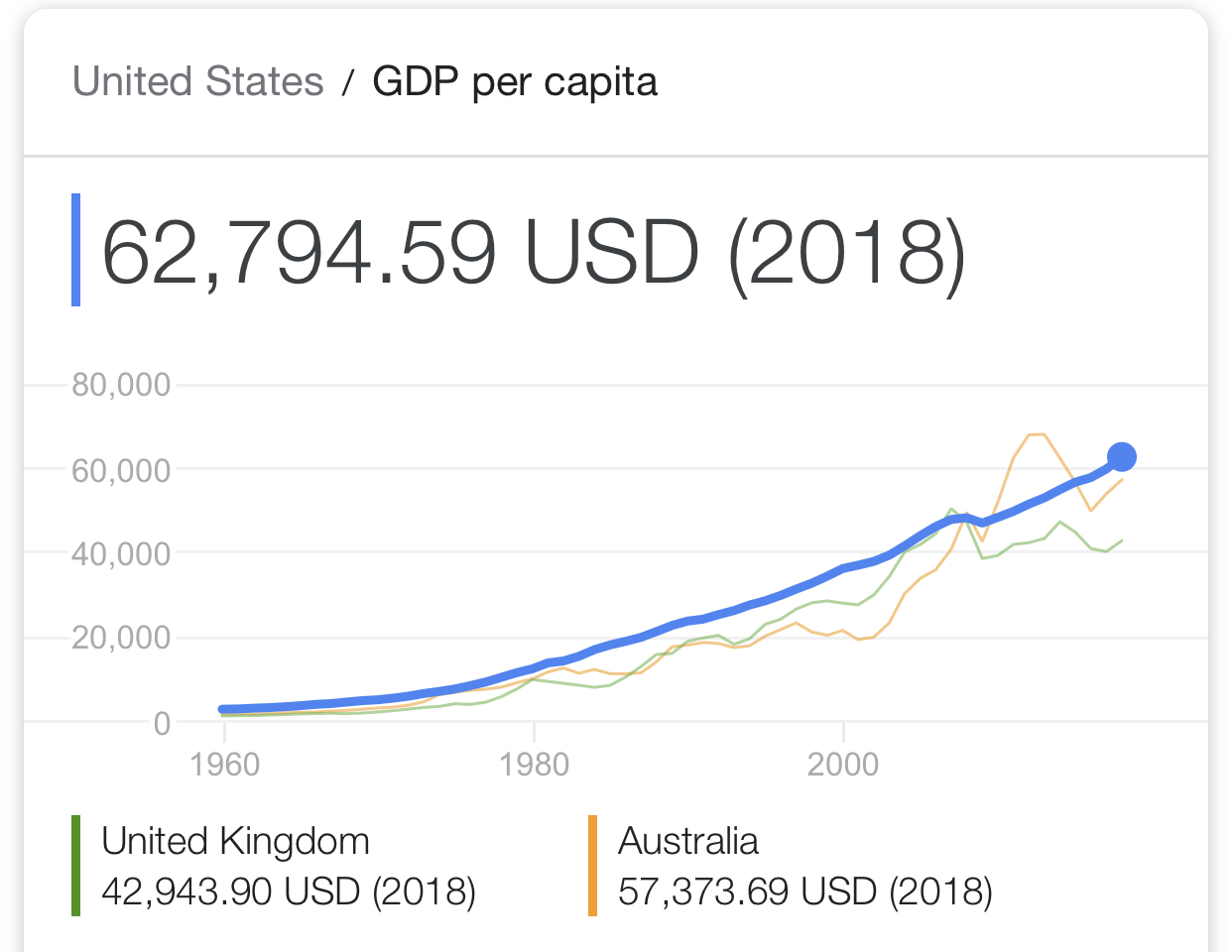1232x952 pixels.
Task: Click the GDP per capita heading
Action: [515, 81]
